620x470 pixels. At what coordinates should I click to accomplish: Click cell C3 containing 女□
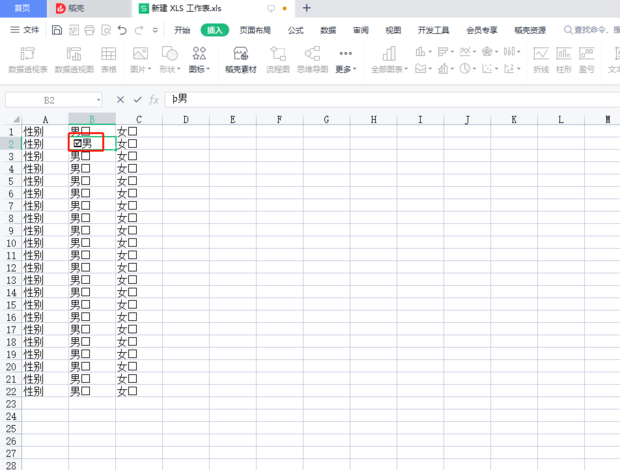[139, 156]
